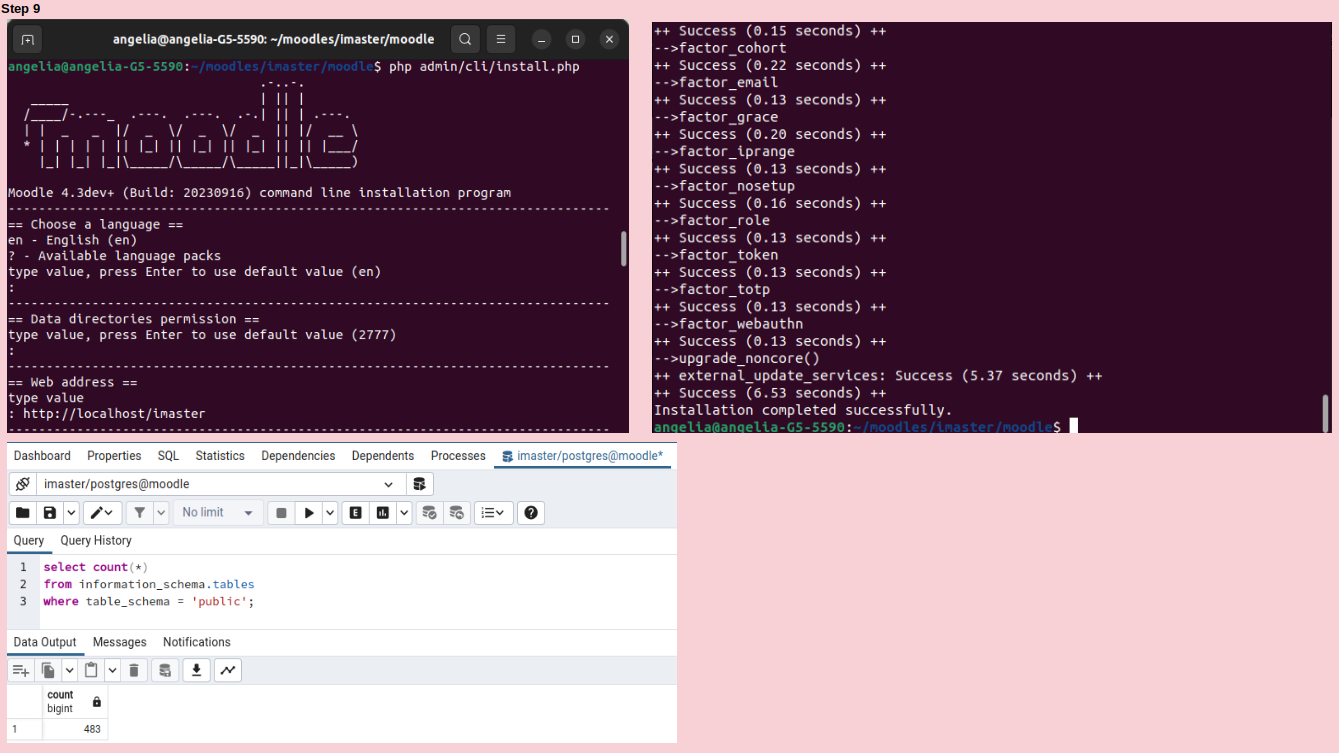Expand the copy options arrow
This screenshot has width=1339, height=753.
pyautogui.click(x=70, y=670)
